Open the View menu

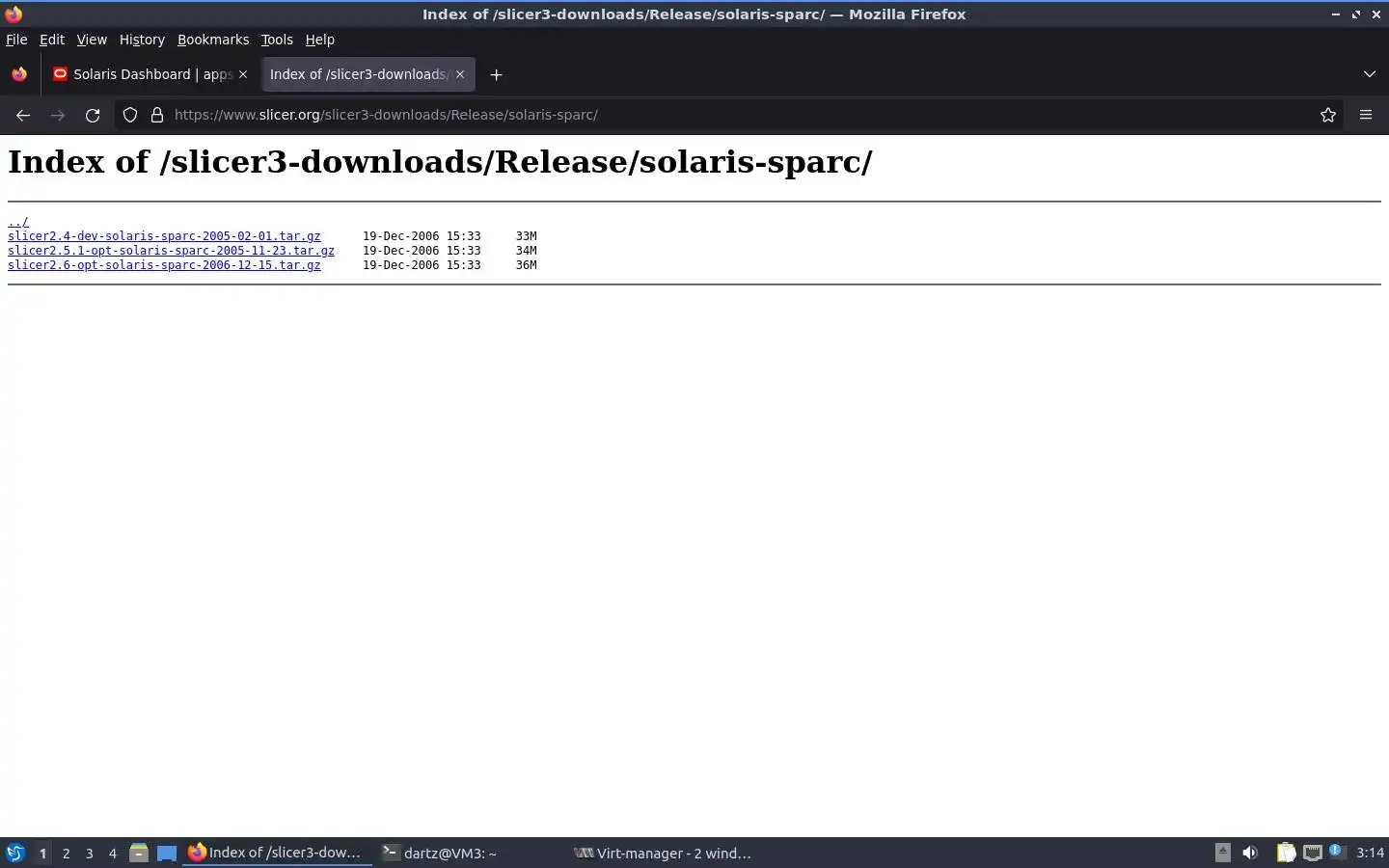(92, 40)
